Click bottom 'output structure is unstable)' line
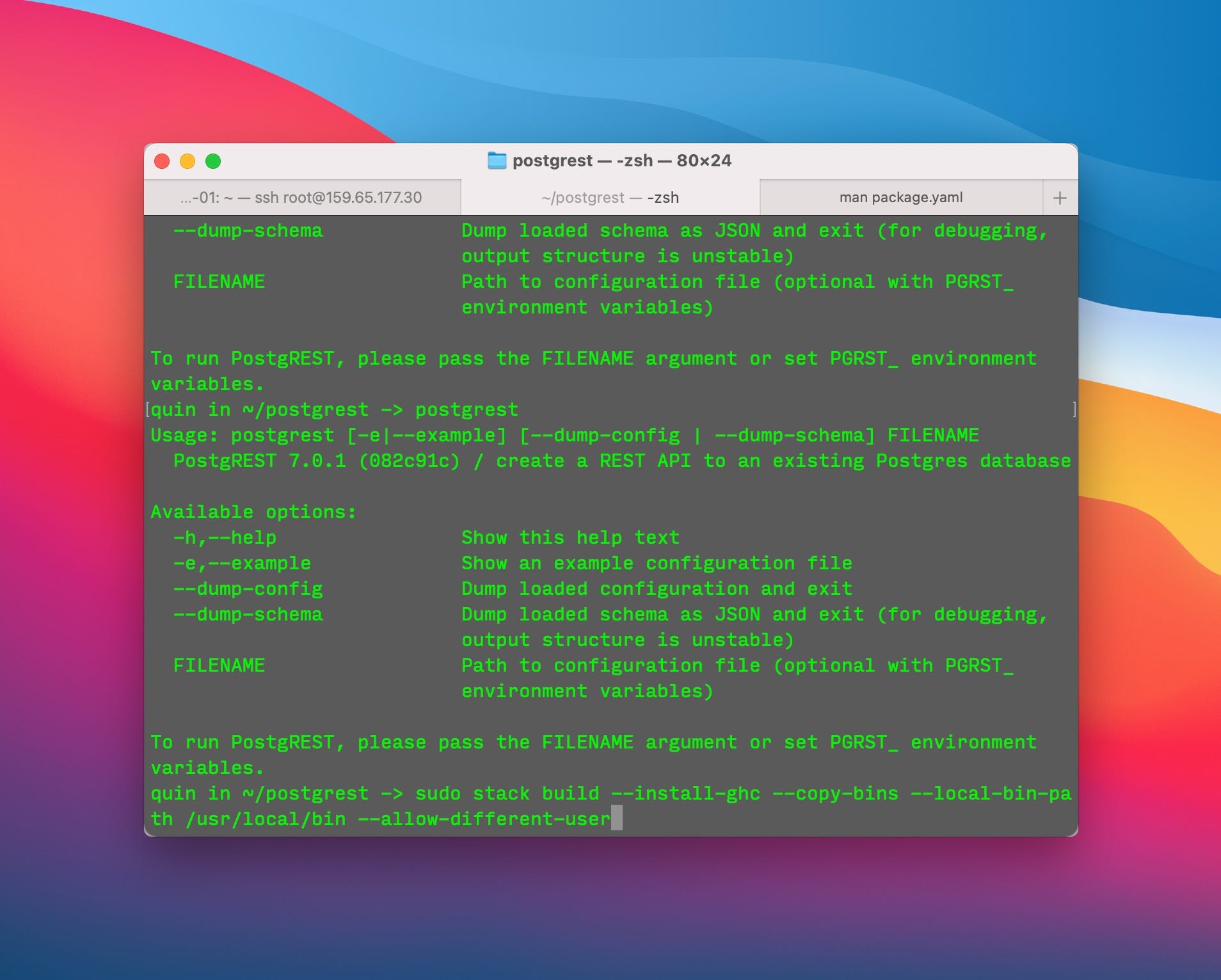This screenshot has height=980, width=1221. 628,640
